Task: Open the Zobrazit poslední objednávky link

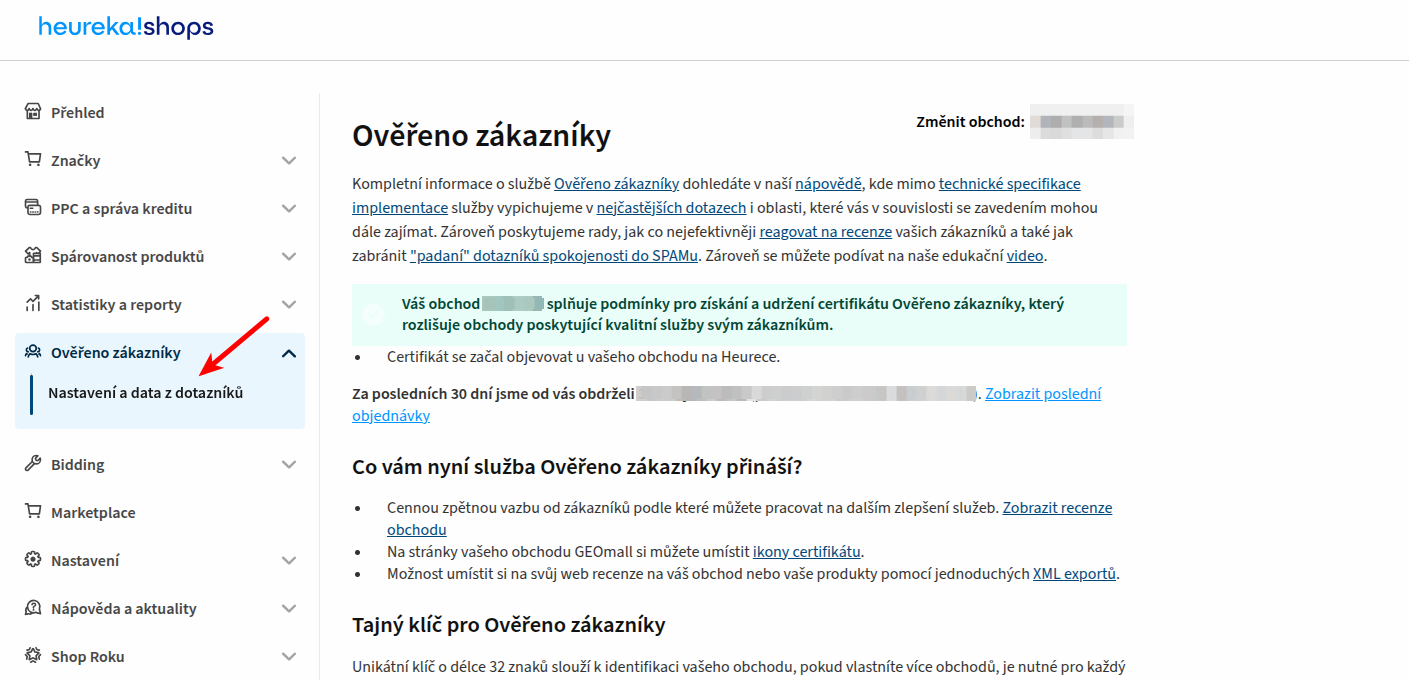Action: [1042, 394]
